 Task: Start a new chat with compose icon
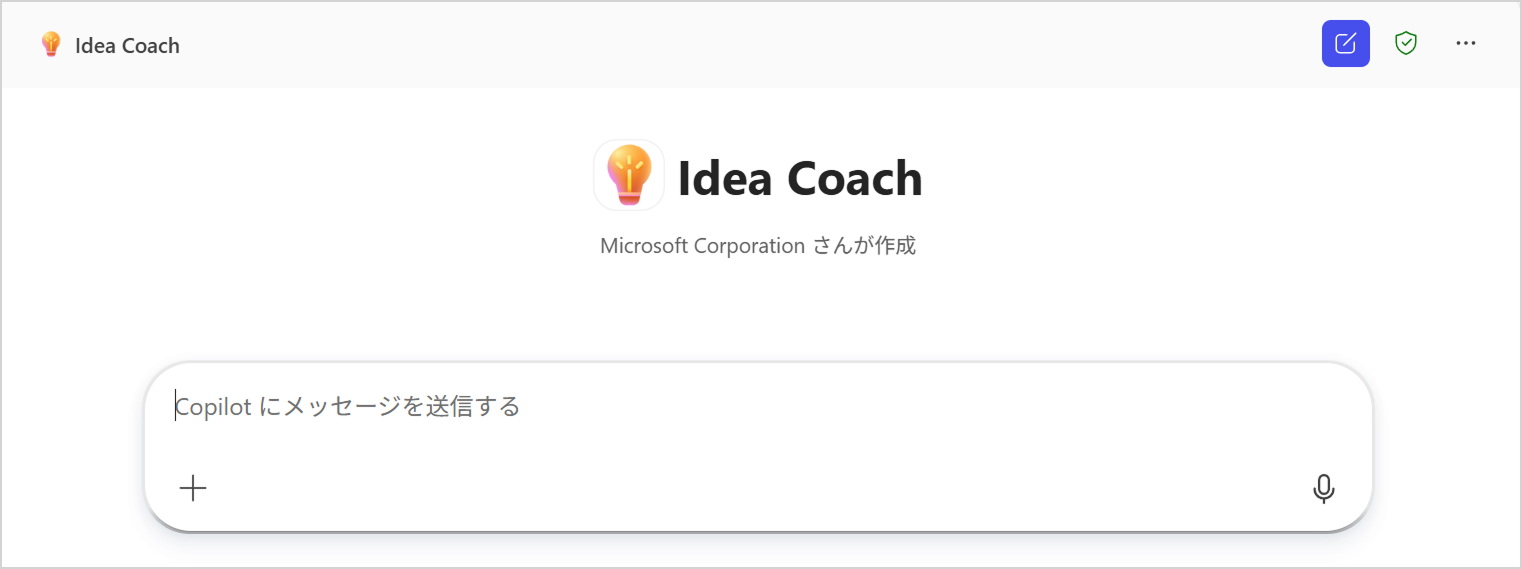click(x=1345, y=44)
